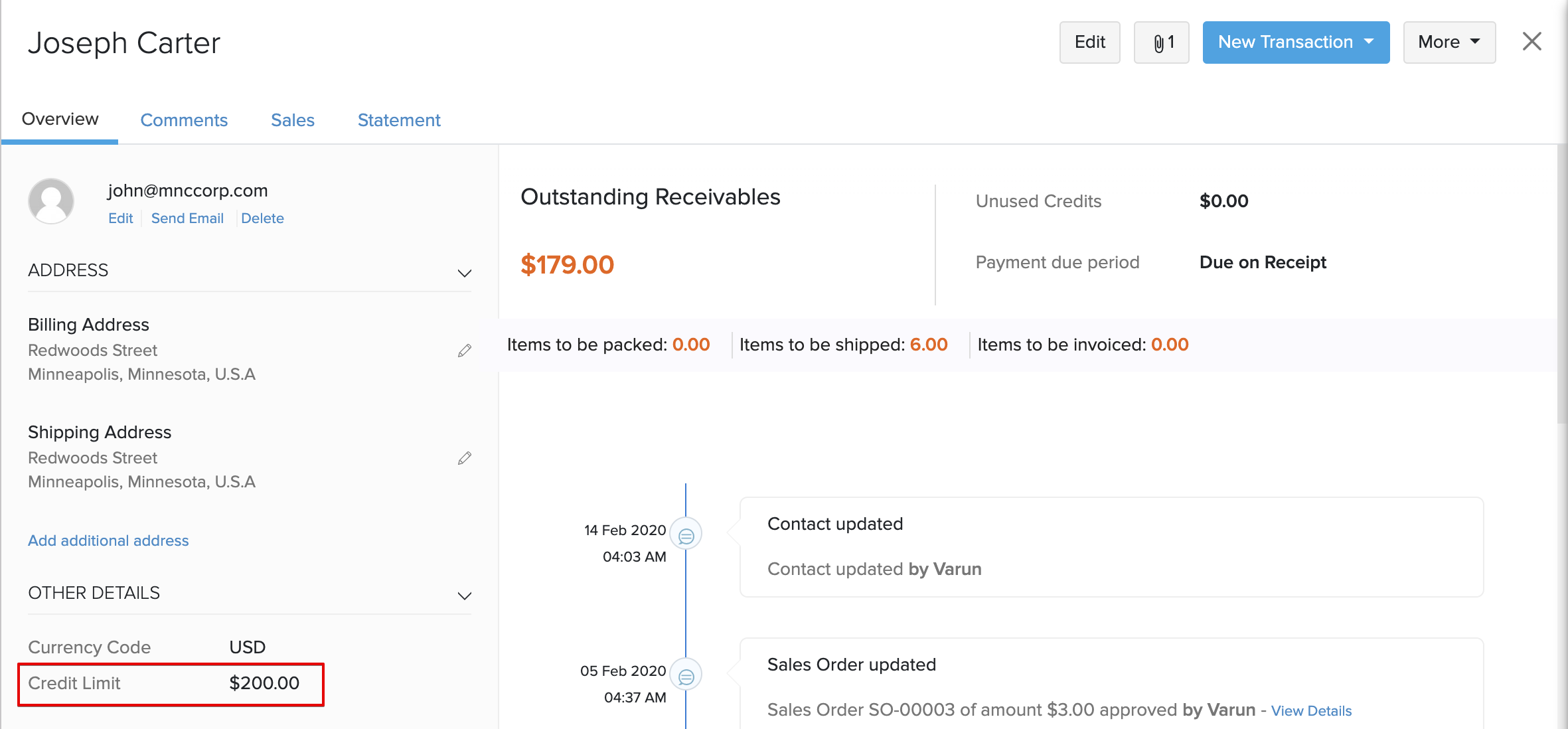The width and height of the screenshot is (1568, 729).
Task: Switch to the Comments tab
Action: (184, 120)
